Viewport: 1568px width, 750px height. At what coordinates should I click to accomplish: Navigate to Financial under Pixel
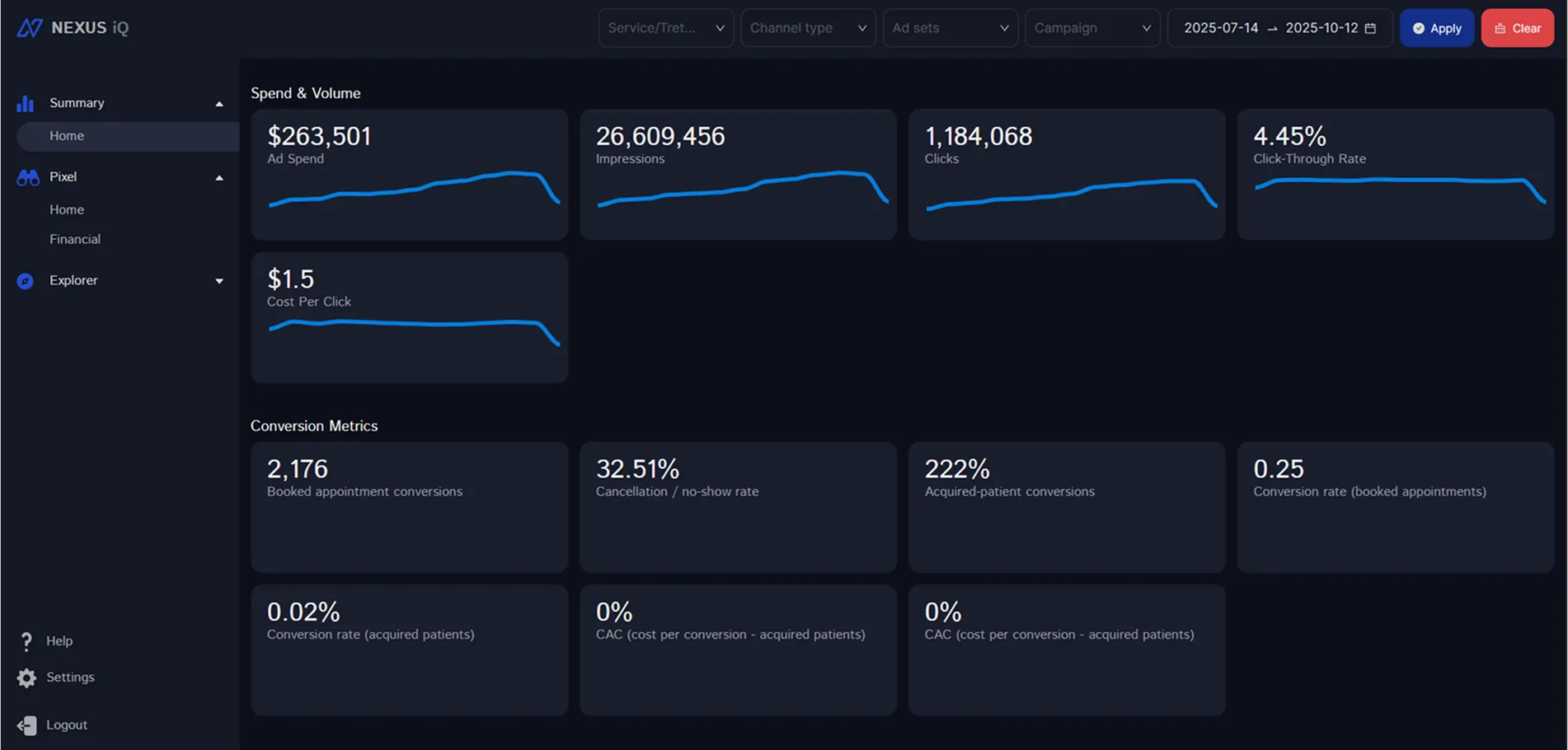75,239
